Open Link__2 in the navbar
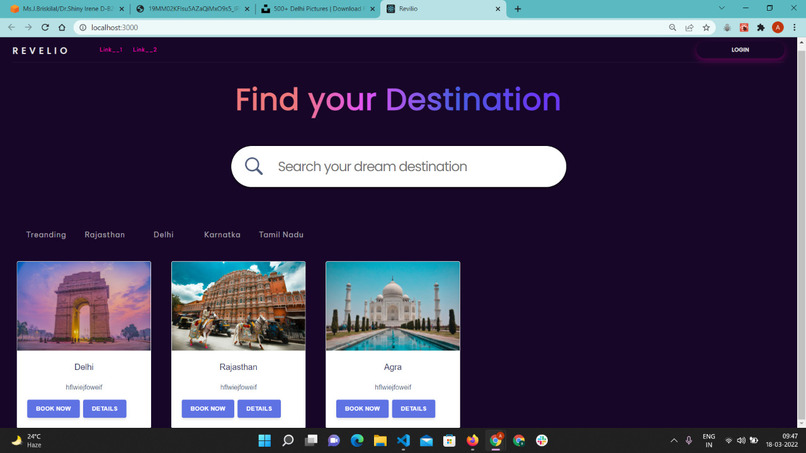The image size is (806, 453). 145,50
